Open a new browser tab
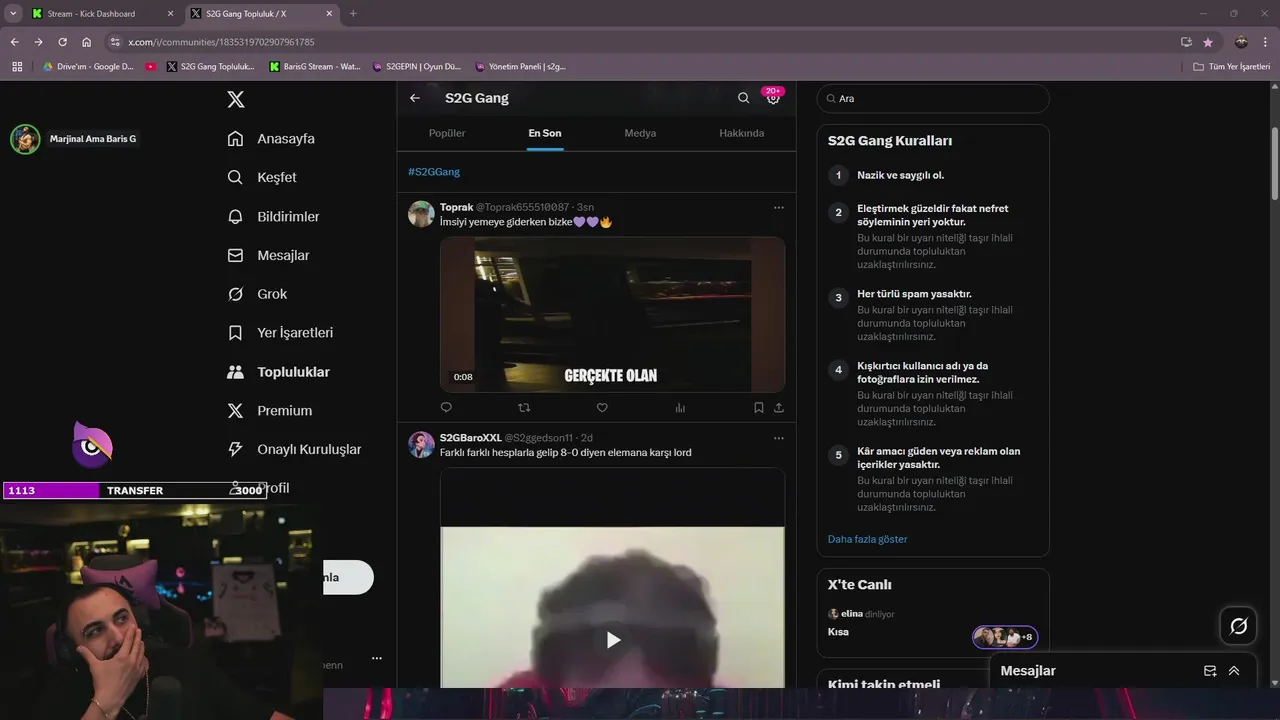The image size is (1280, 720). (x=353, y=14)
